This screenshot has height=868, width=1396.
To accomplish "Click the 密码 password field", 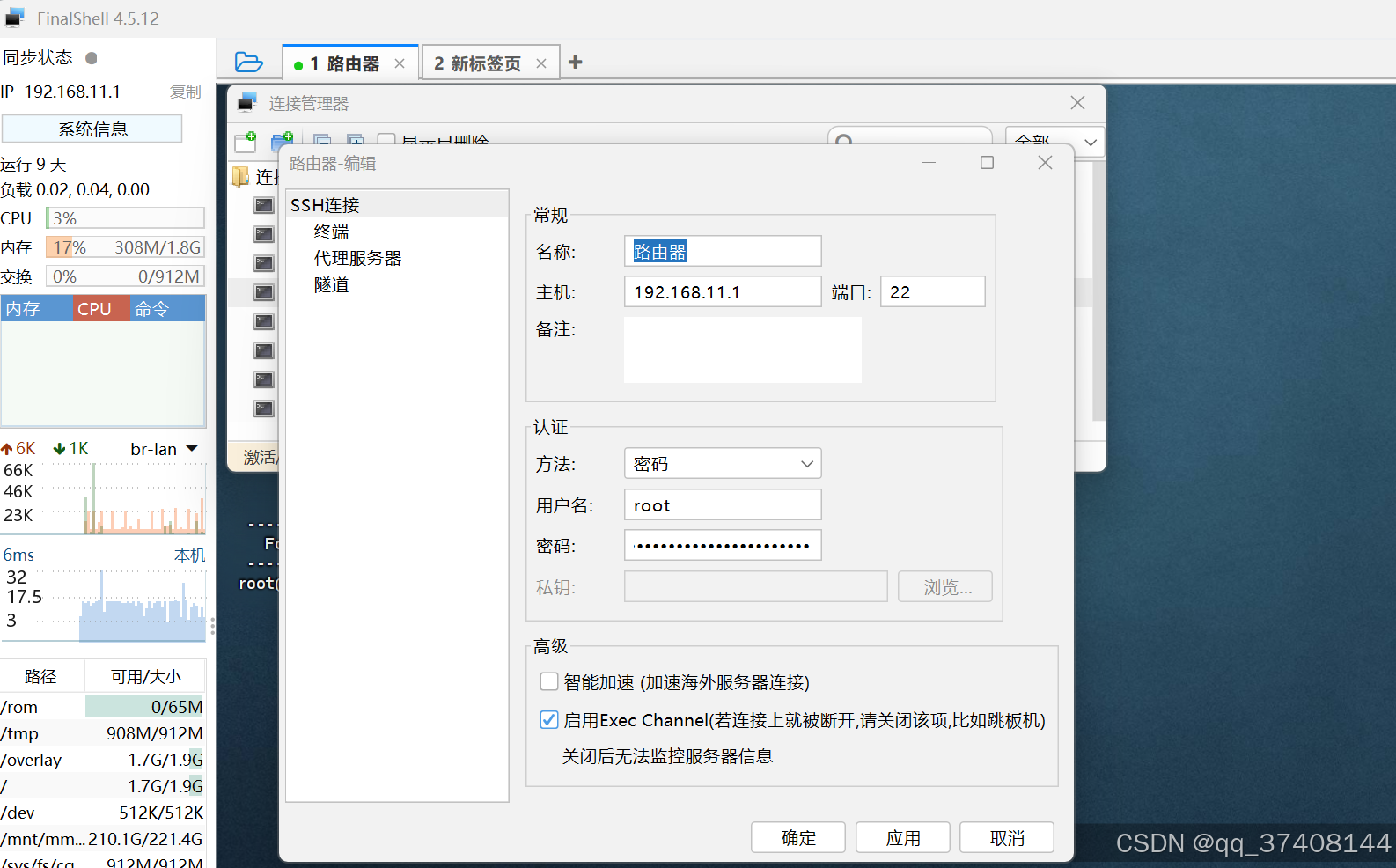I will (723, 545).
